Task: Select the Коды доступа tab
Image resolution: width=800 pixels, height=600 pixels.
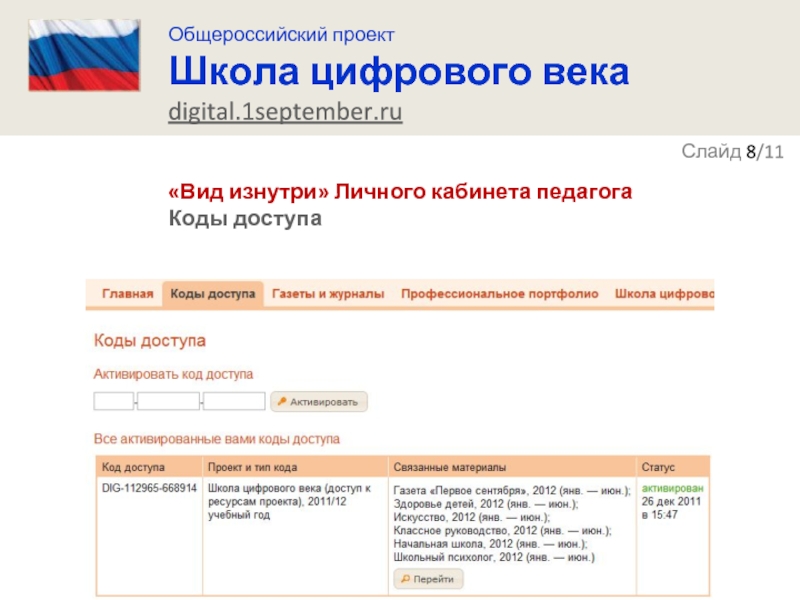Action: tap(213, 294)
